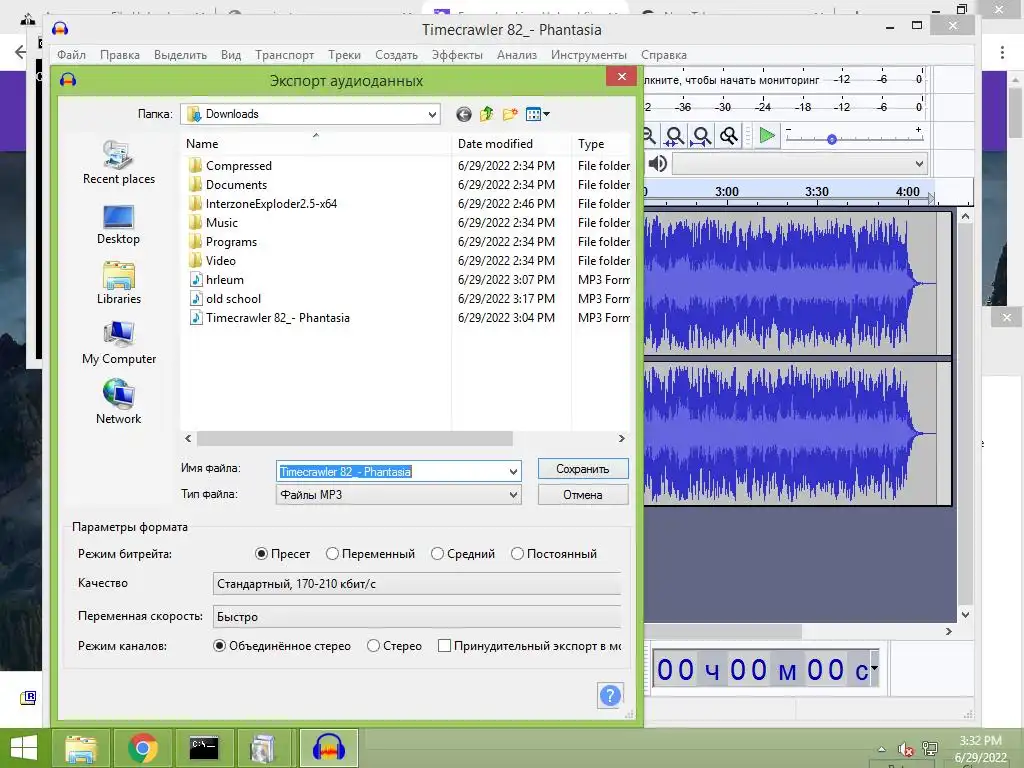Expand the Папка Downloads folder dropdown
1024x768 pixels.
[x=432, y=114]
